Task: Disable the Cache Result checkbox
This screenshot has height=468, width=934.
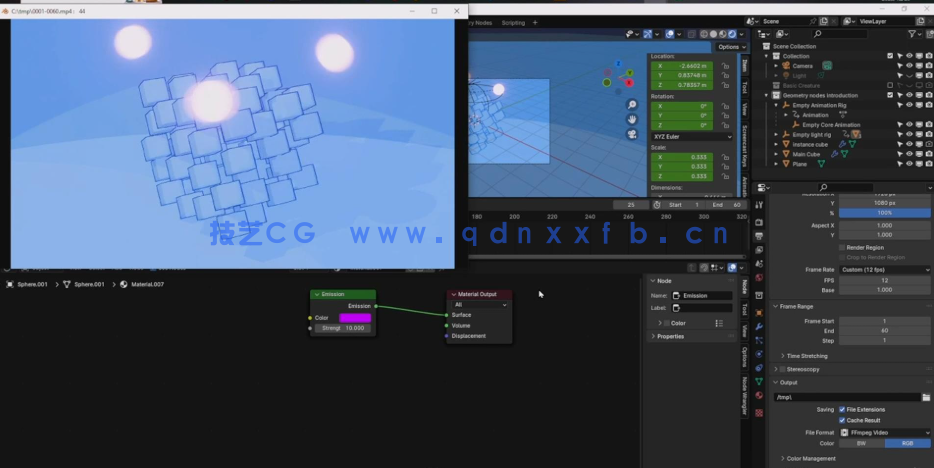Action: (x=841, y=420)
